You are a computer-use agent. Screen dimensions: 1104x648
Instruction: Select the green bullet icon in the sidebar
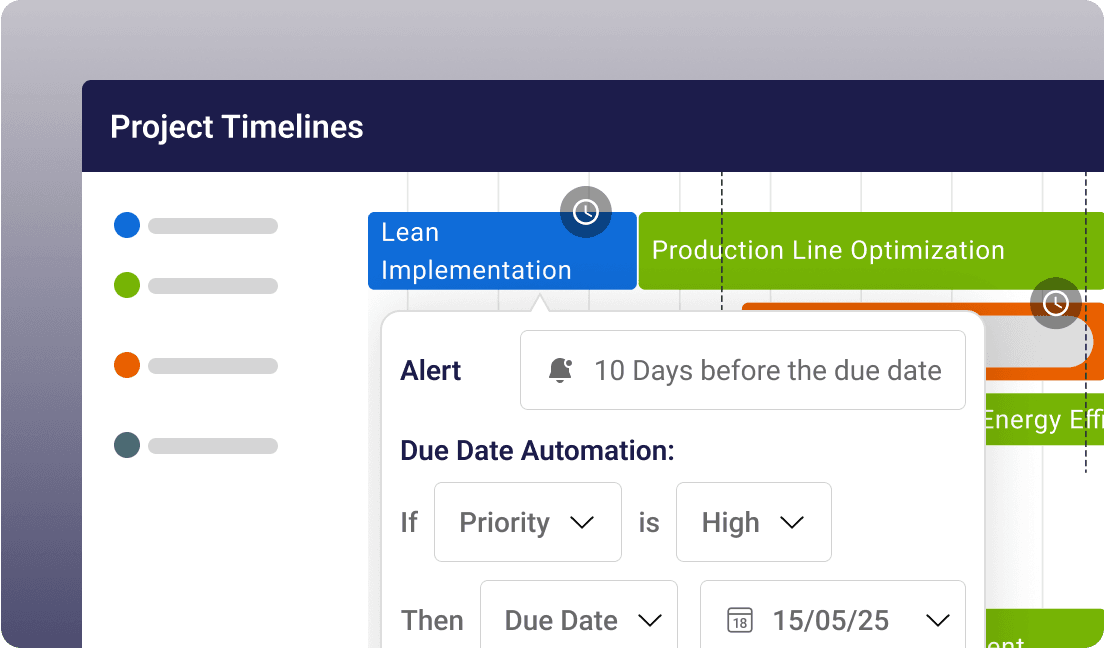(127, 285)
